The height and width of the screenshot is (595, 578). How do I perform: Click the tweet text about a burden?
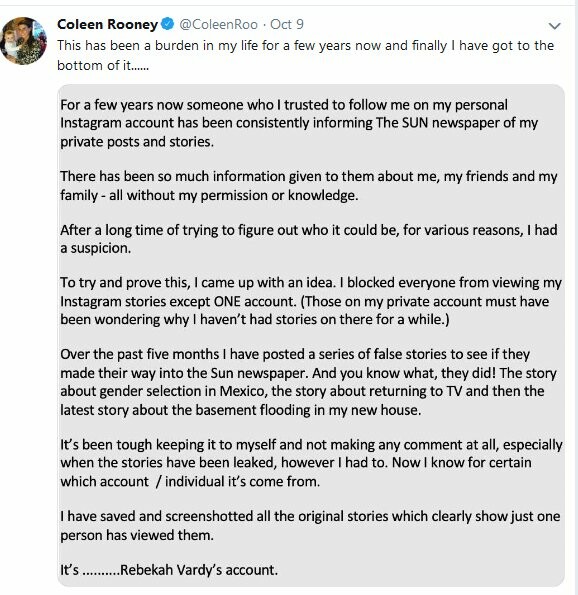[306, 46]
